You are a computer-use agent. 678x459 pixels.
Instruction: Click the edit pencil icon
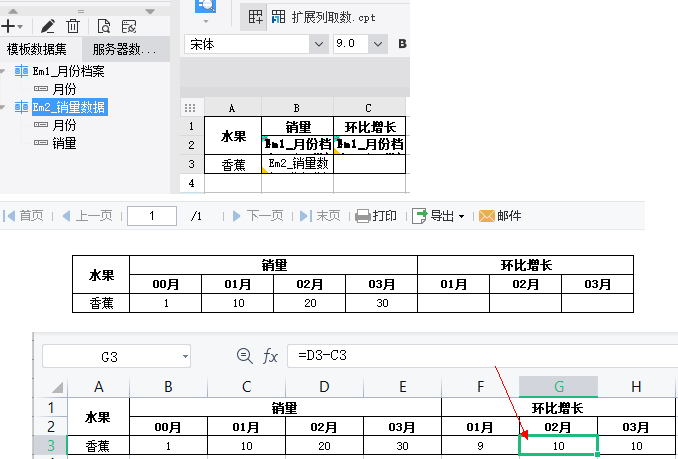coord(48,26)
